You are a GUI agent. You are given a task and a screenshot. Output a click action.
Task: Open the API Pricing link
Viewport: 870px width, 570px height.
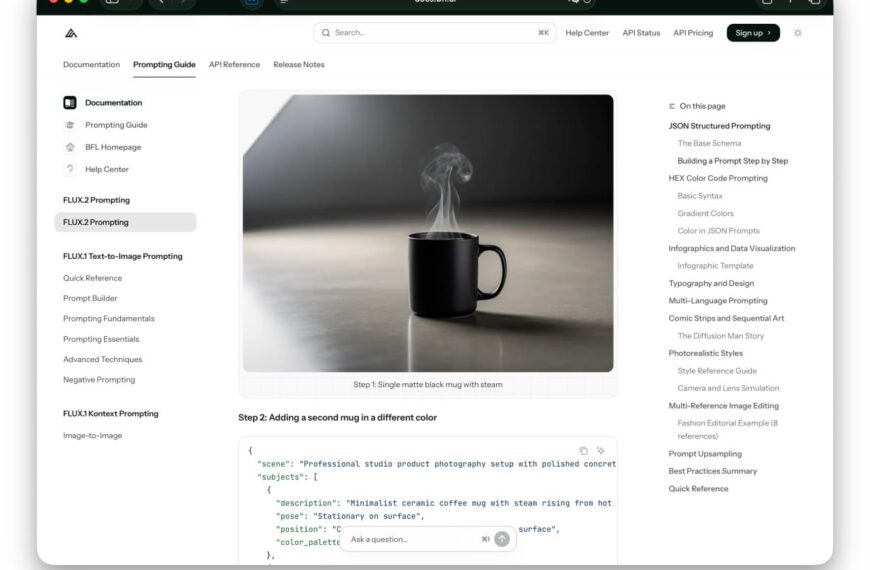coord(693,33)
